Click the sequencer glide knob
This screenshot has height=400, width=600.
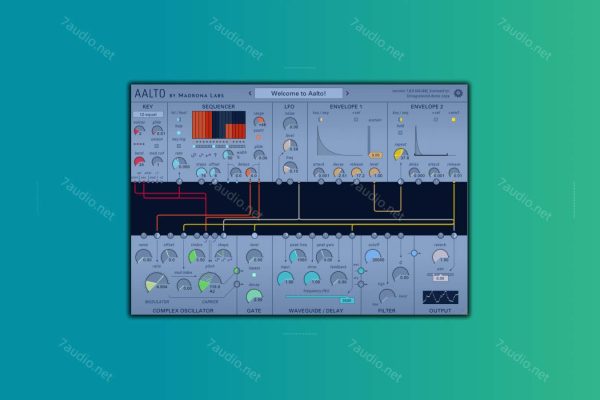pos(259,155)
